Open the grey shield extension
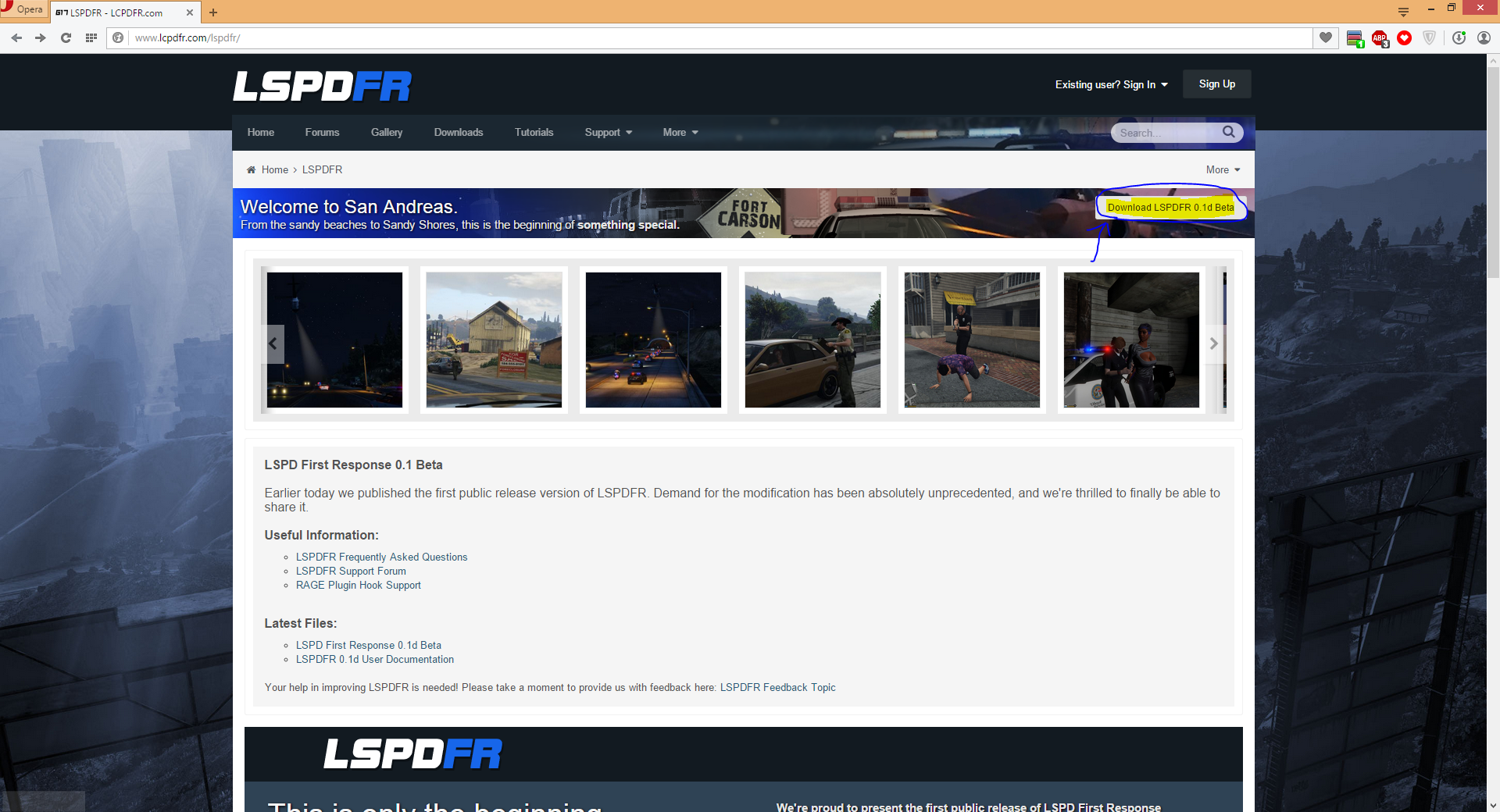Viewport: 1500px width, 812px height. pos(1430,37)
